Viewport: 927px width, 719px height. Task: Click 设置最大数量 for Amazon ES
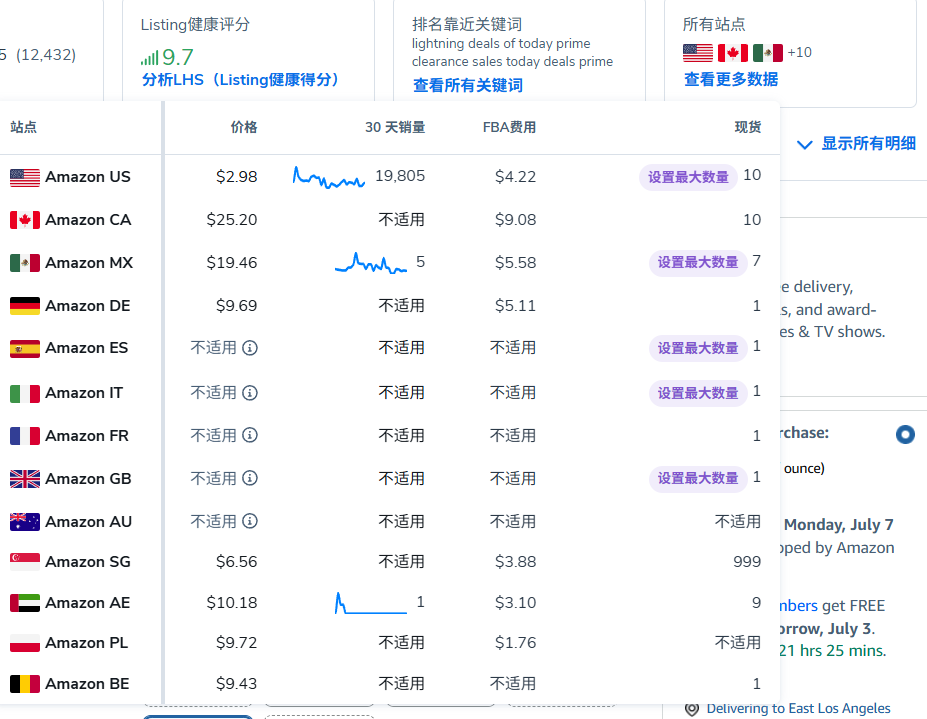click(698, 348)
